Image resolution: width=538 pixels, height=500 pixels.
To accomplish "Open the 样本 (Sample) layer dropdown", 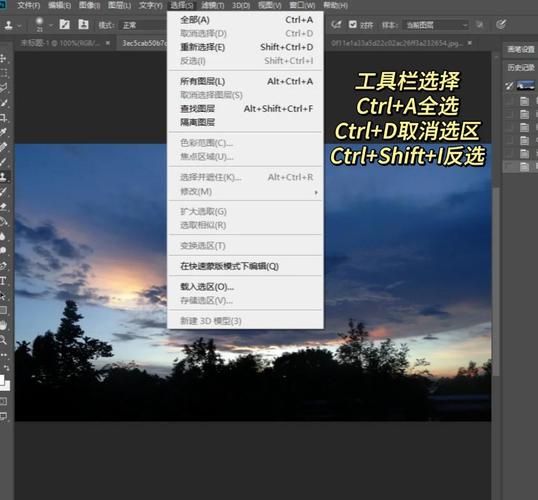I will pyautogui.click(x=436, y=25).
